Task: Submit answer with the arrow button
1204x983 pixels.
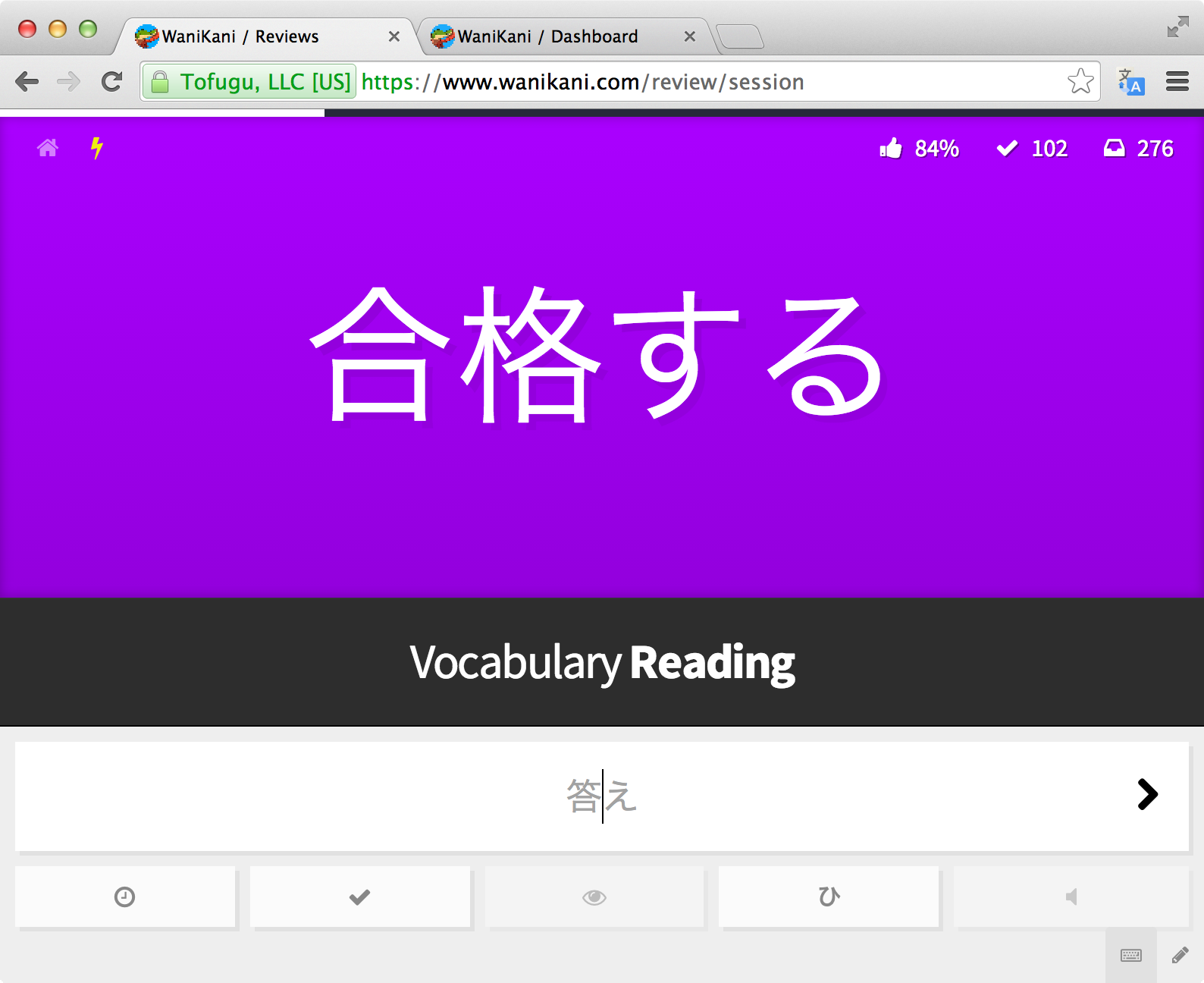Action: (x=1147, y=795)
